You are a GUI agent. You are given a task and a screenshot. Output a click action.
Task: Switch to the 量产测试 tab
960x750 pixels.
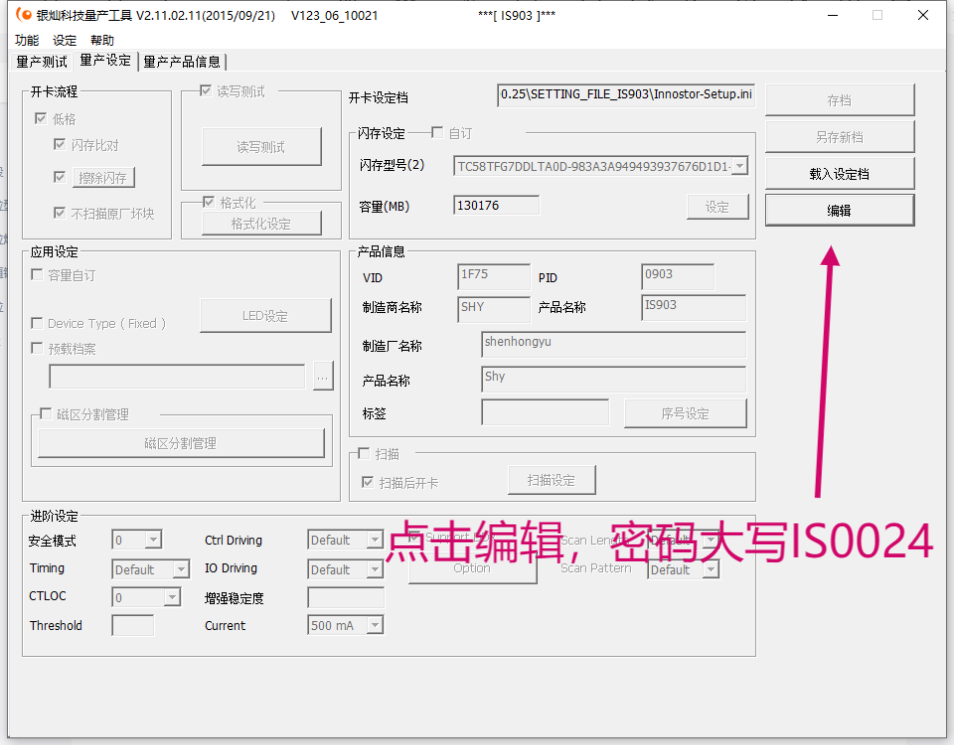[40, 61]
